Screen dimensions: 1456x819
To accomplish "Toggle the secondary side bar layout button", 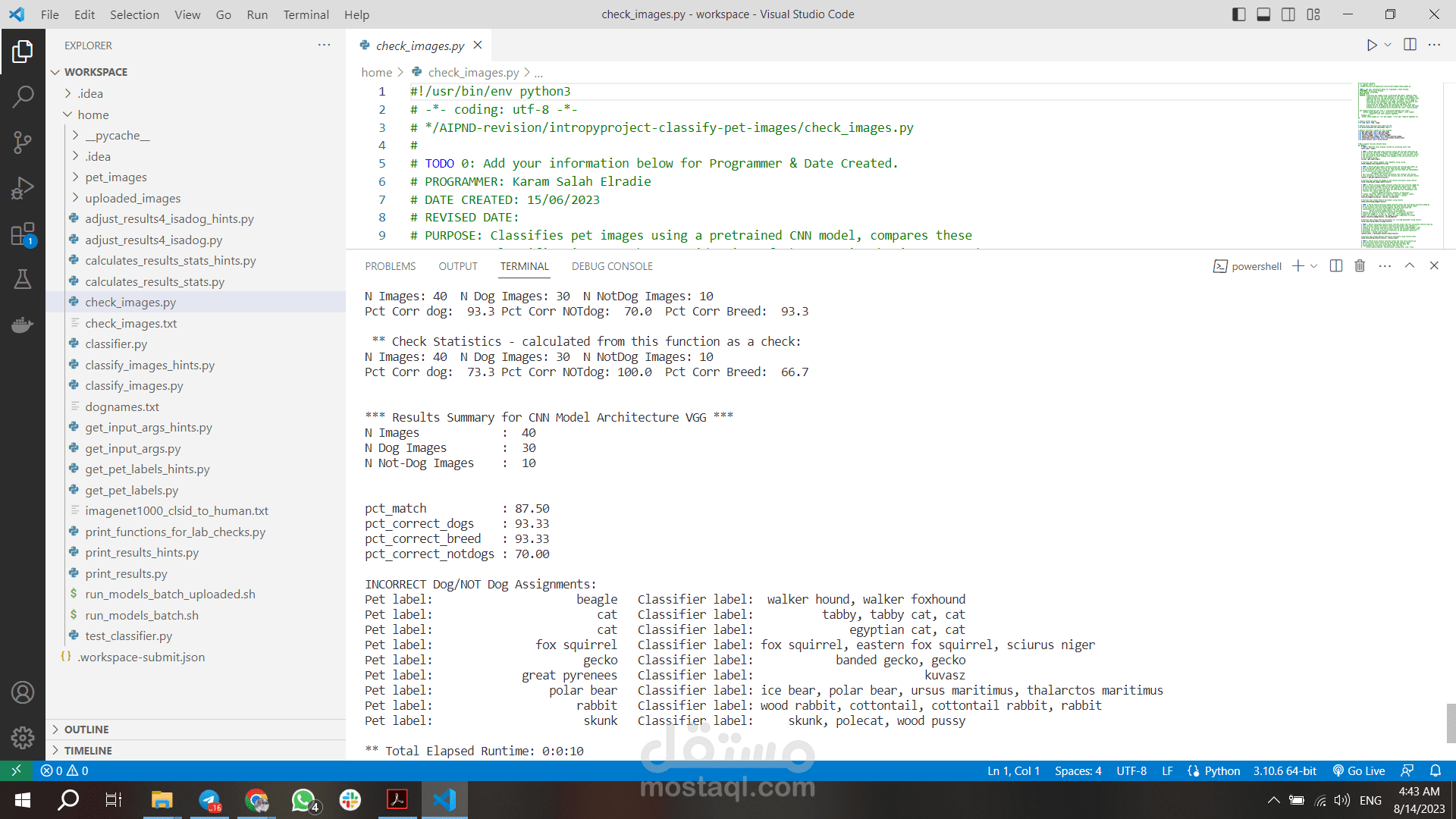I will pos(1288,14).
